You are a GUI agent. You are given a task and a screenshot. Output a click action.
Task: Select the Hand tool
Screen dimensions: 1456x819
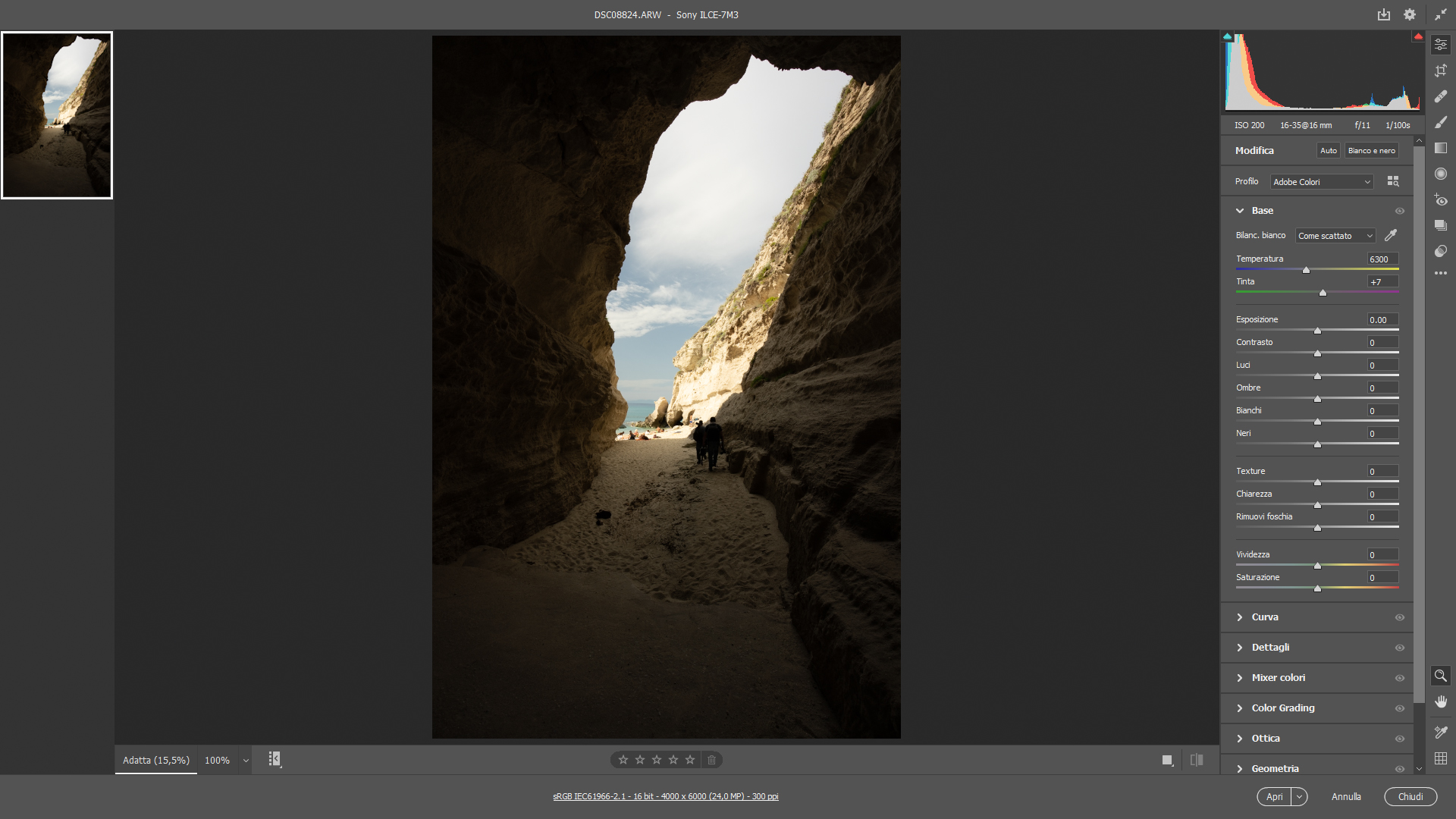(x=1441, y=701)
